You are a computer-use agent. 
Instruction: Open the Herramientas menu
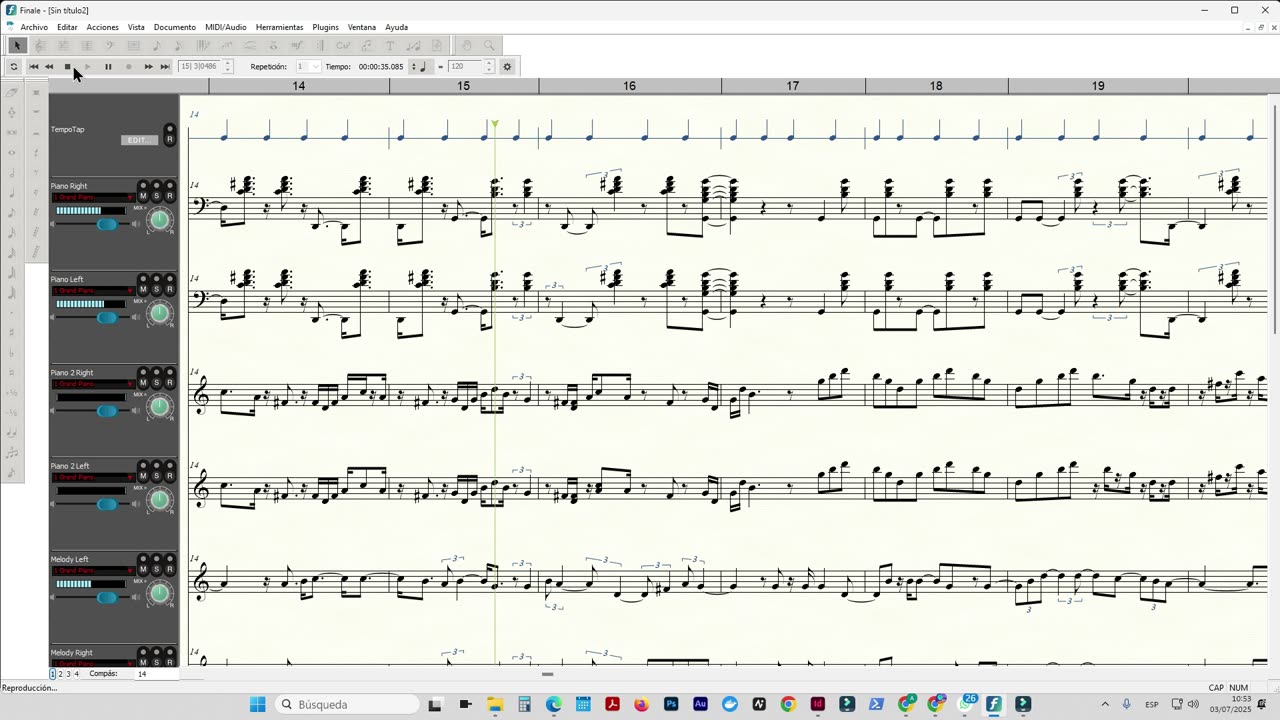279,27
